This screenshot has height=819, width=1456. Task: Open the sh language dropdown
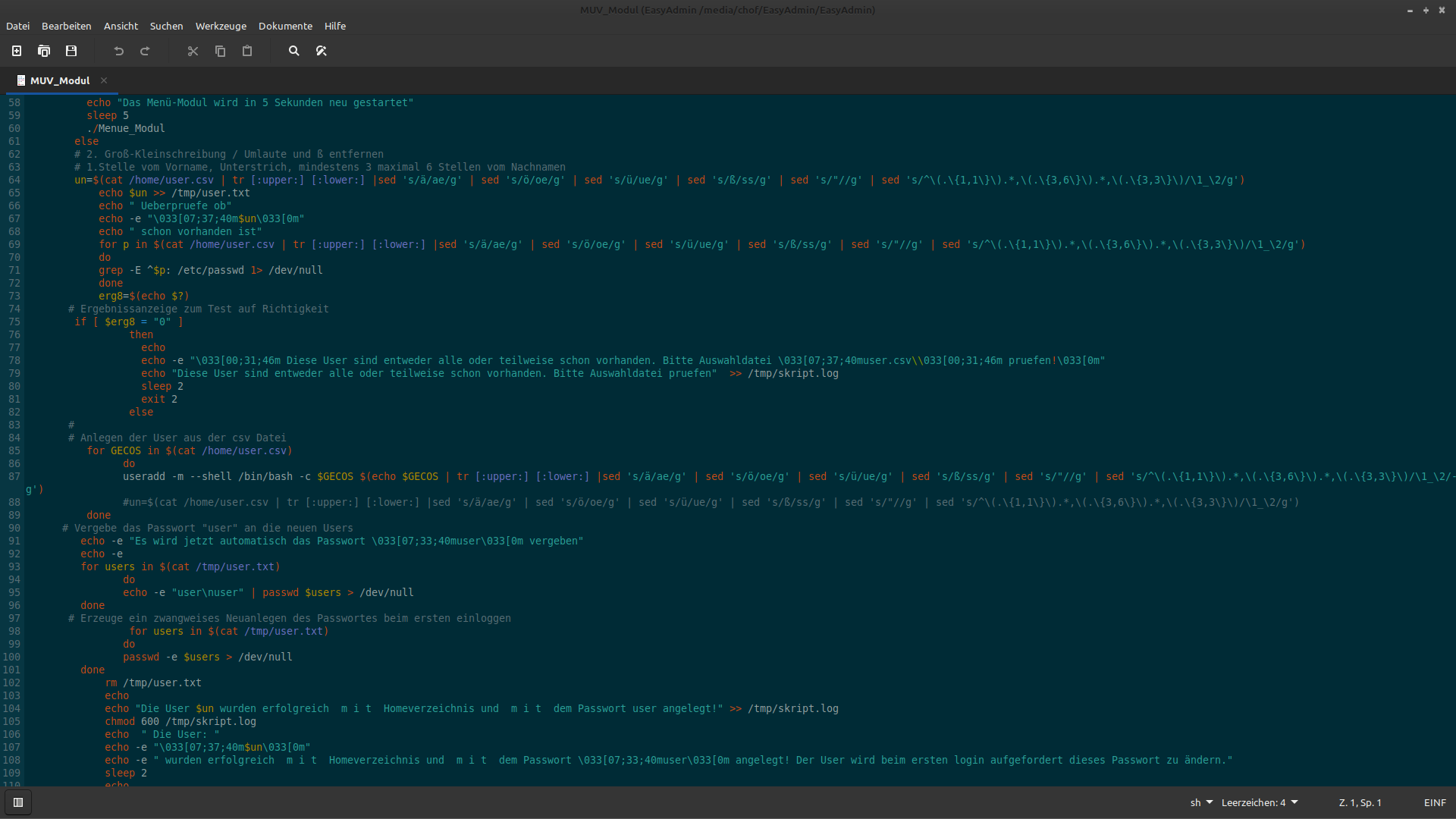pyautogui.click(x=1201, y=802)
